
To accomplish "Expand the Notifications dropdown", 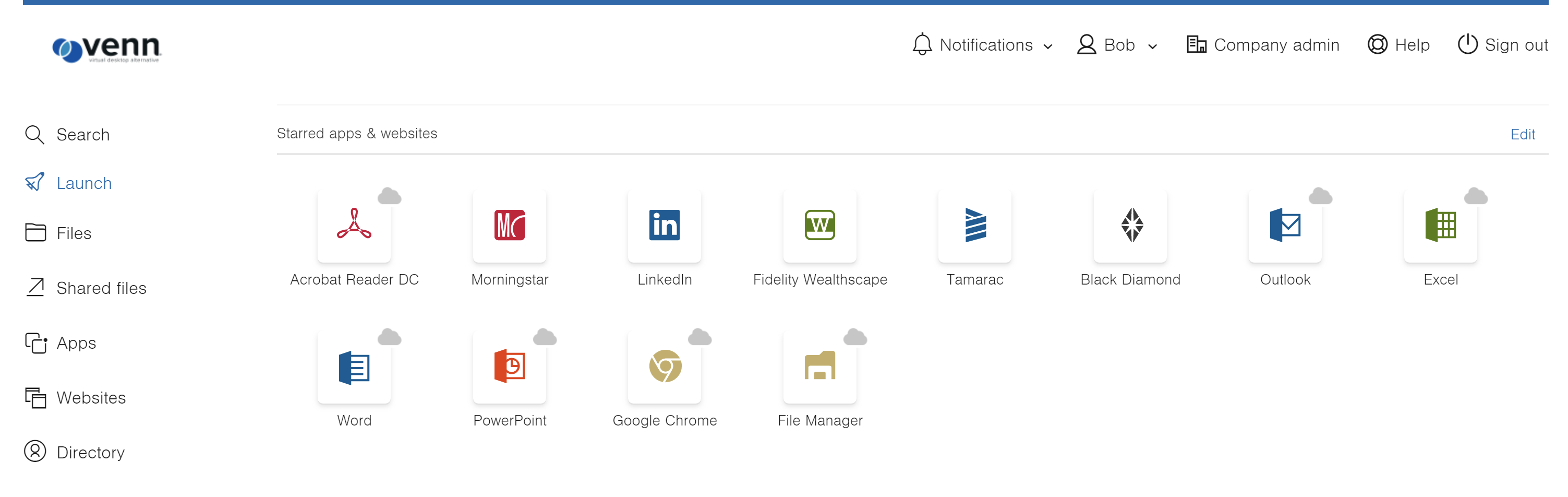I will pos(982,45).
